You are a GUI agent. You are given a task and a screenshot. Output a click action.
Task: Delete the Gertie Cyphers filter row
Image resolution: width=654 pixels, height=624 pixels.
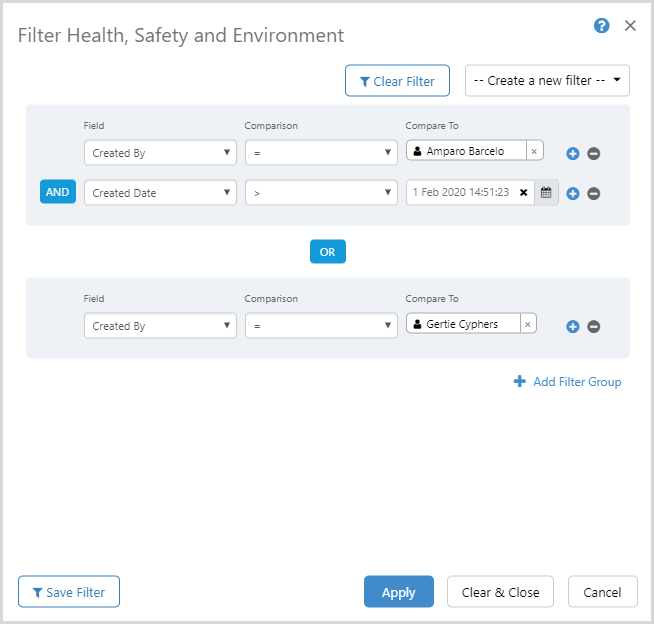[594, 326]
